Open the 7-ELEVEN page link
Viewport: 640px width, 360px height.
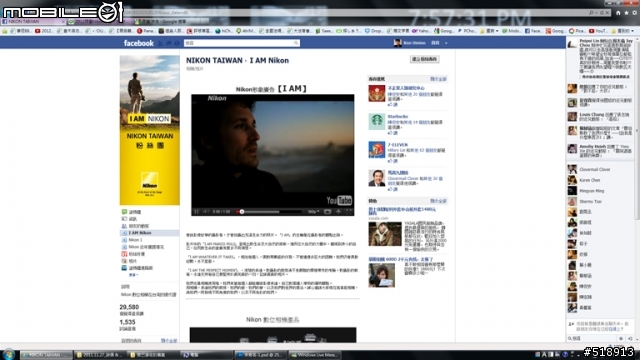[398, 144]
